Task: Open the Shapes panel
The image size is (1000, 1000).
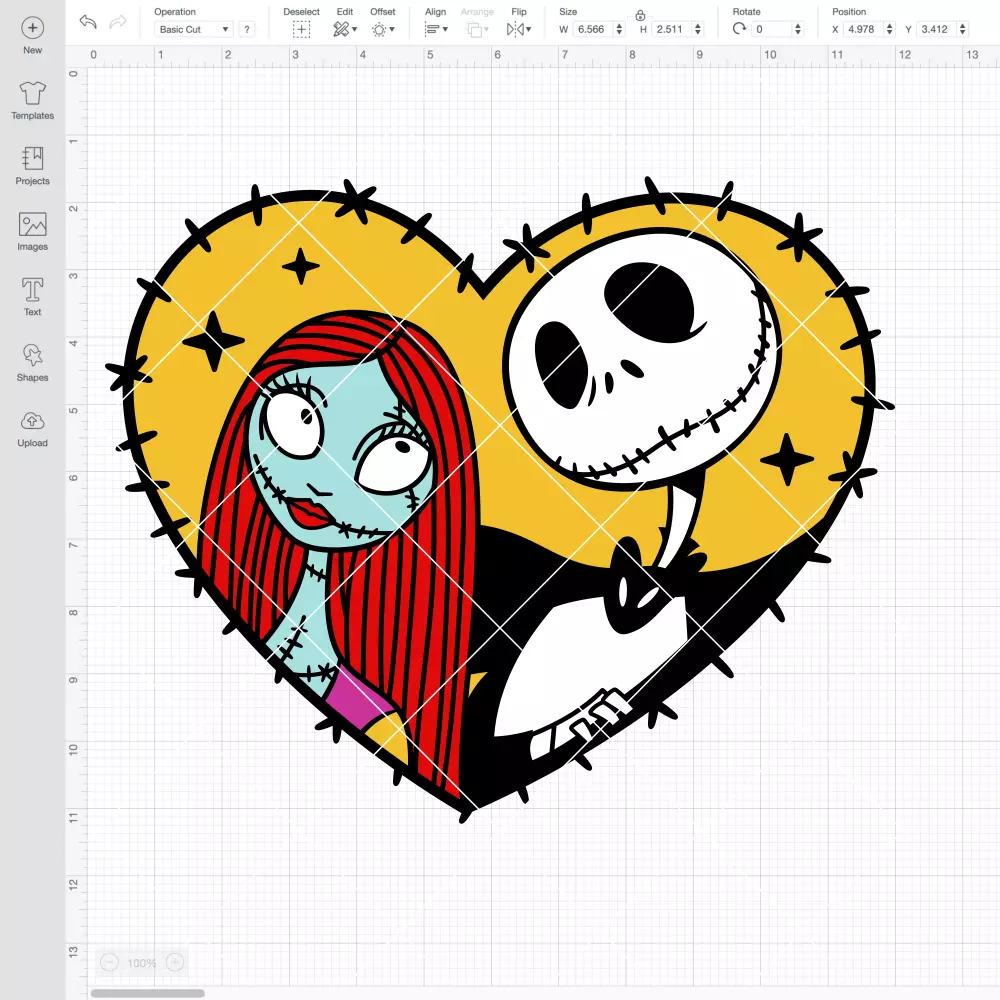Action: pos(33,363)
